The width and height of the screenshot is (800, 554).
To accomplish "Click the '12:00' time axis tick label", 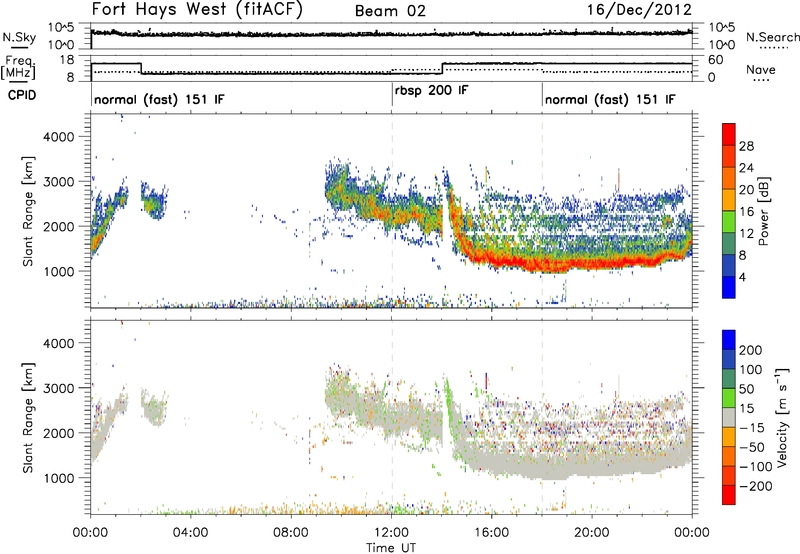I will click(391, 533).
